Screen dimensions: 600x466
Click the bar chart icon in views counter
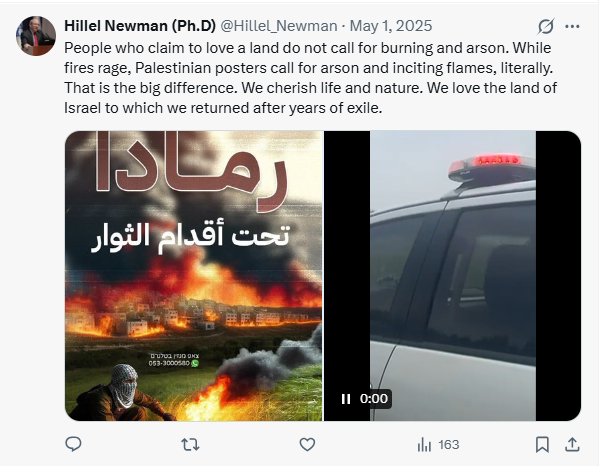424,445
